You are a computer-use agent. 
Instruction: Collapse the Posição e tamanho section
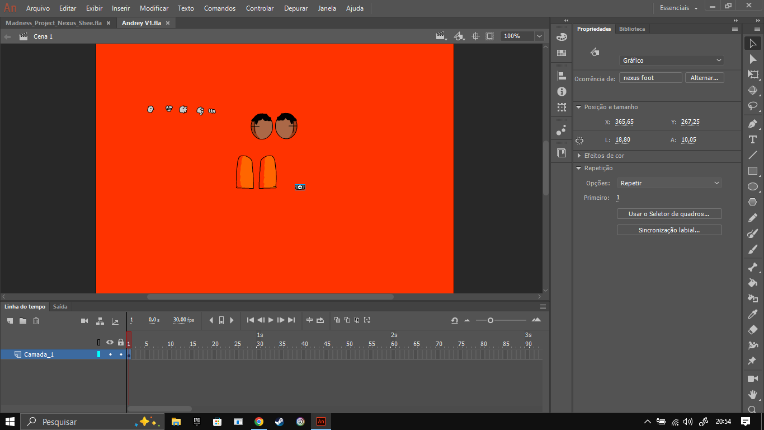[x=579, y=107]
